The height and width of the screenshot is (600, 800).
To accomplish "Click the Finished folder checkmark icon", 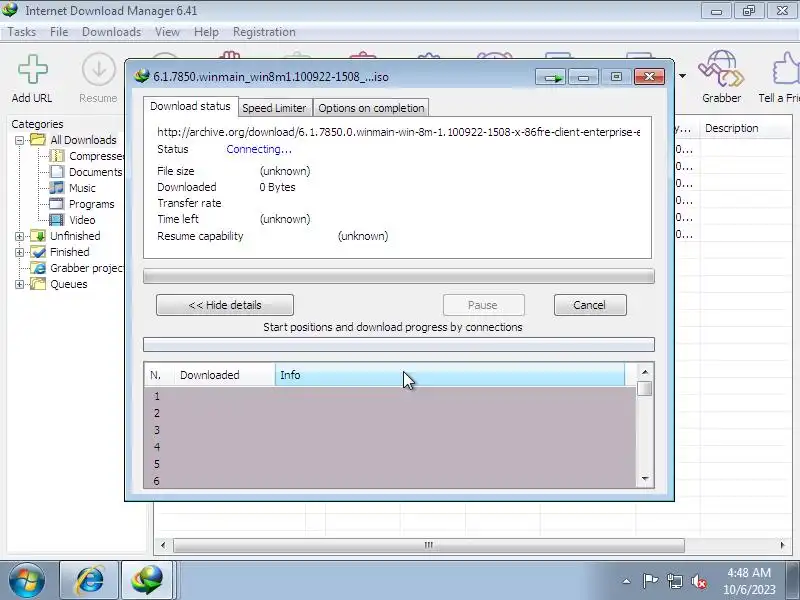I will (38, 252).
